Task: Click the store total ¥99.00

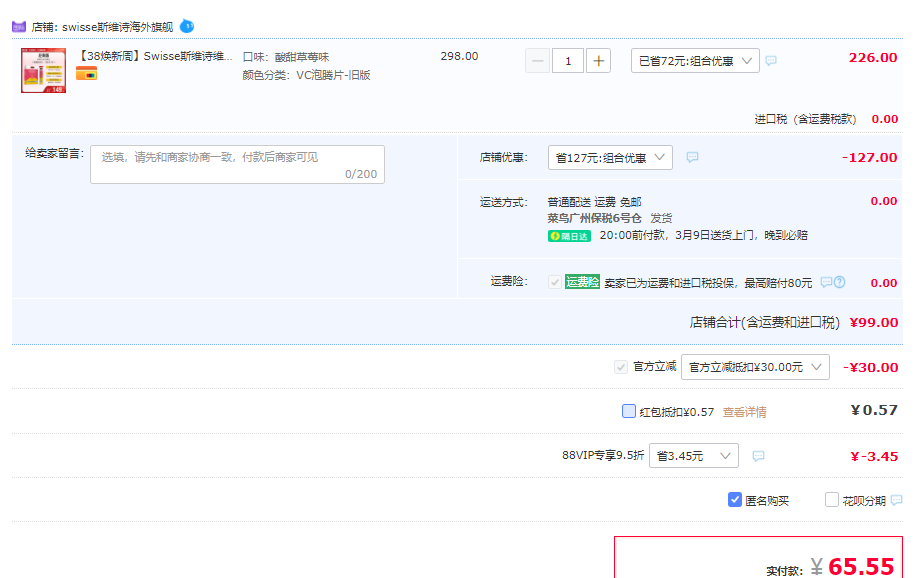Action: pos(873,322)
